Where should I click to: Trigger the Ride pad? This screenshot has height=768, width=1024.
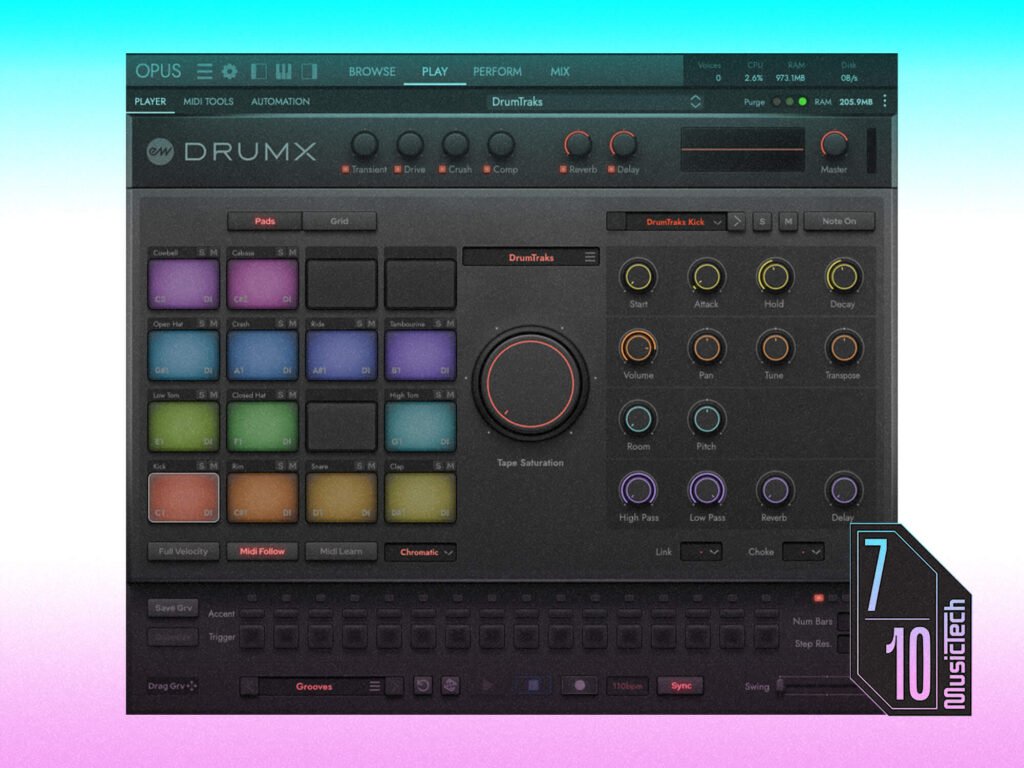pyautogui.click(x=341, y=355)
